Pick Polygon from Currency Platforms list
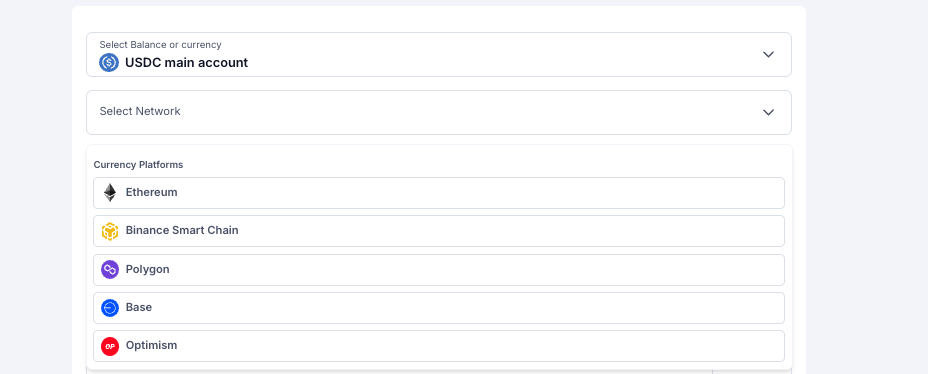Viewport: 928px width, 374px height. click(x=439, y=270)
